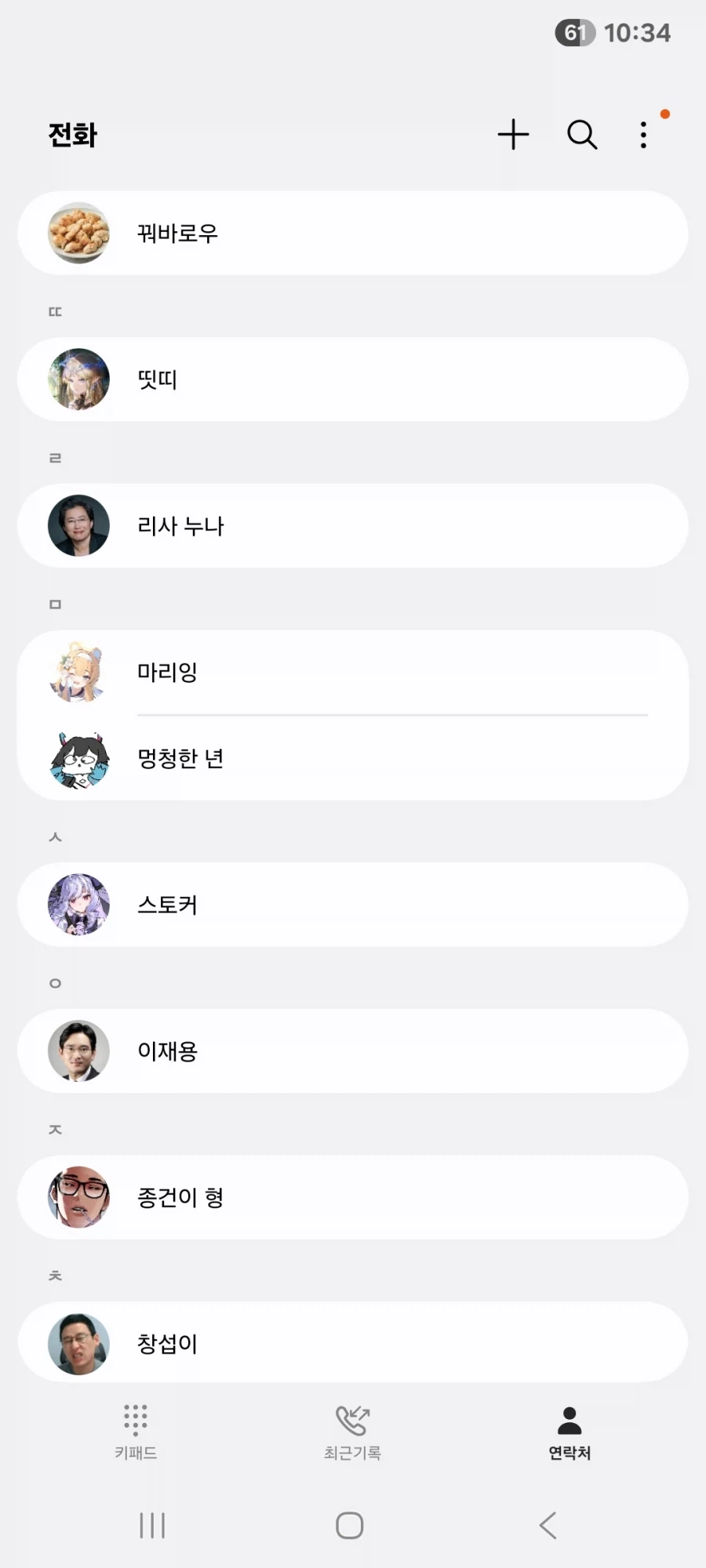Open the three-dot overflow menu
706x1568 pixels.
(x=643, y=134)
